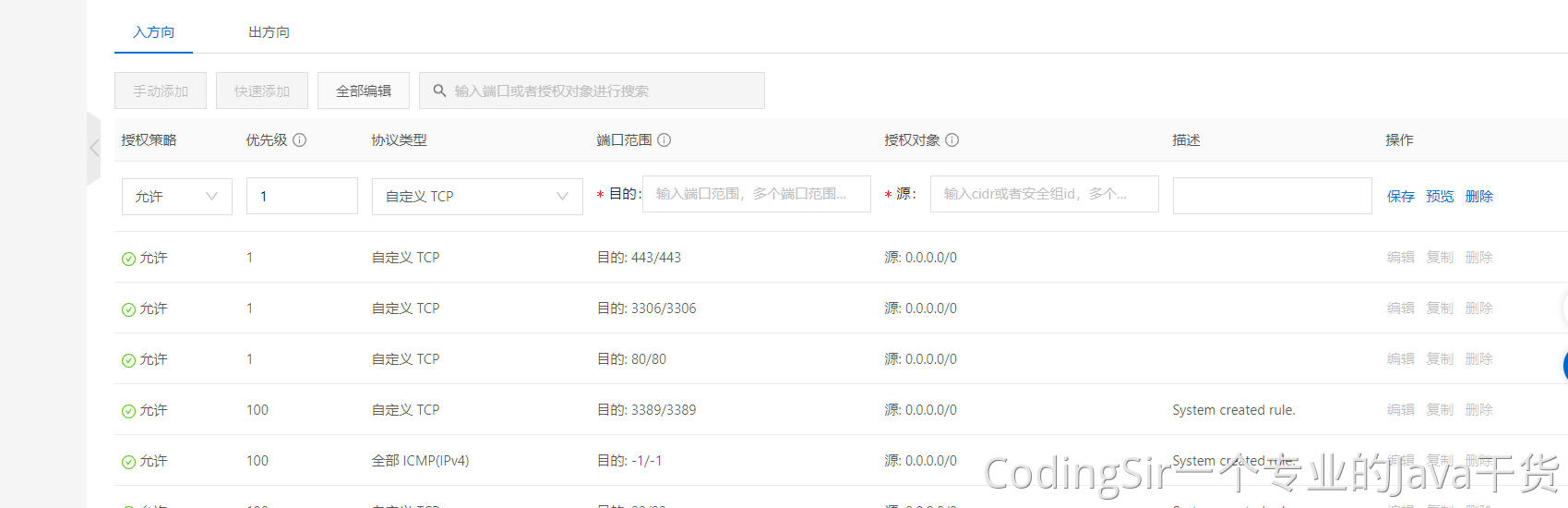Switch to the 入方向 tab

click(x=153, y=32)
